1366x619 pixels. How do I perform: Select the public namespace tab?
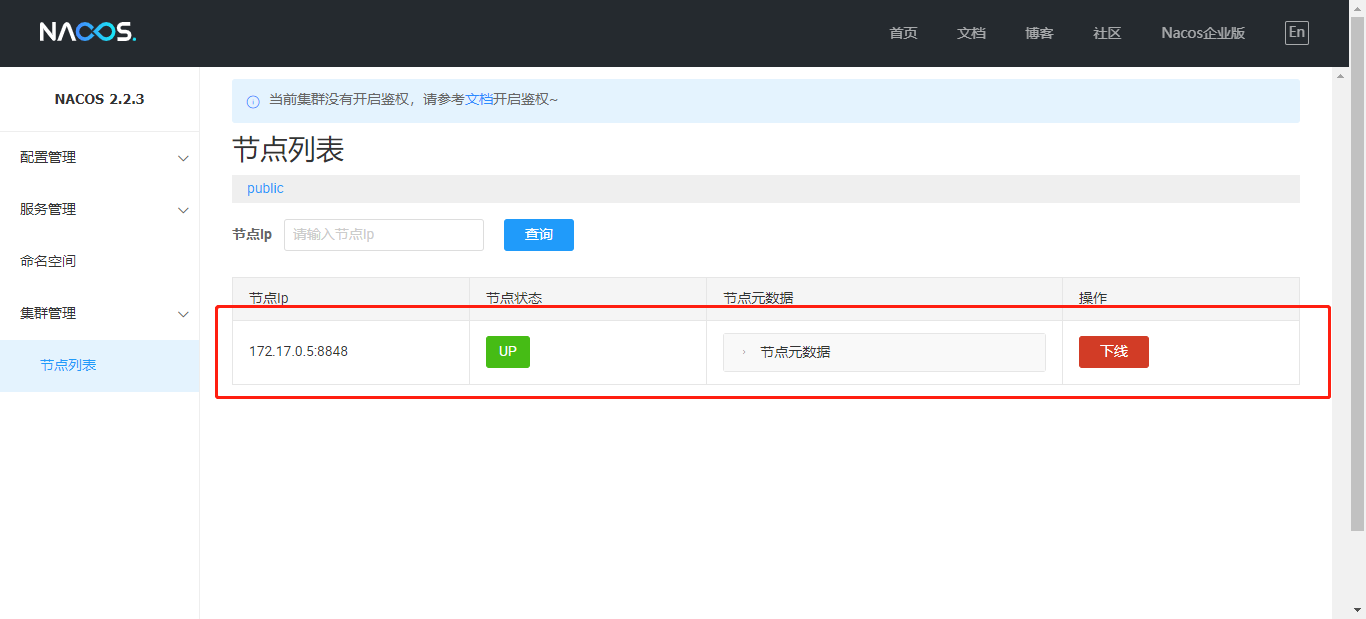265,188
